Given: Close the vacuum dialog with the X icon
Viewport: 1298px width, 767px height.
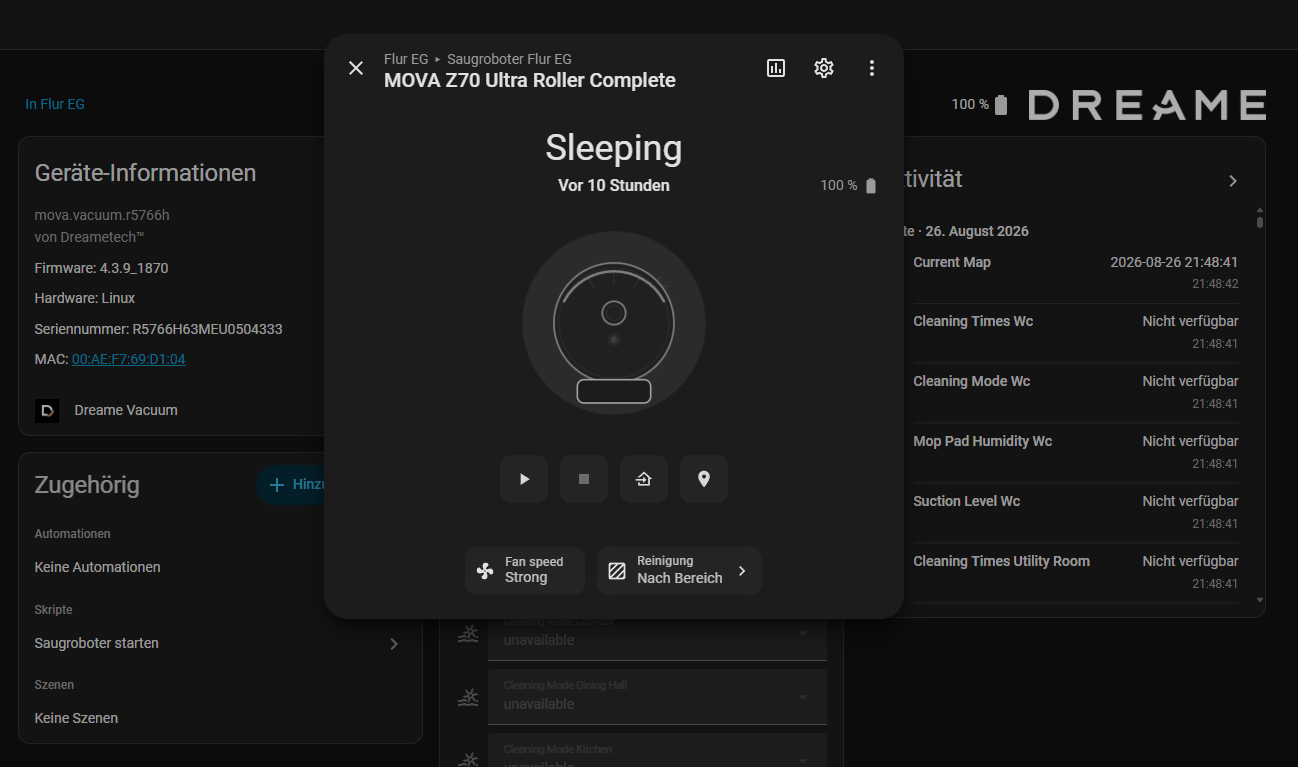Looking at the screenshot, I should tap(356, 68).
